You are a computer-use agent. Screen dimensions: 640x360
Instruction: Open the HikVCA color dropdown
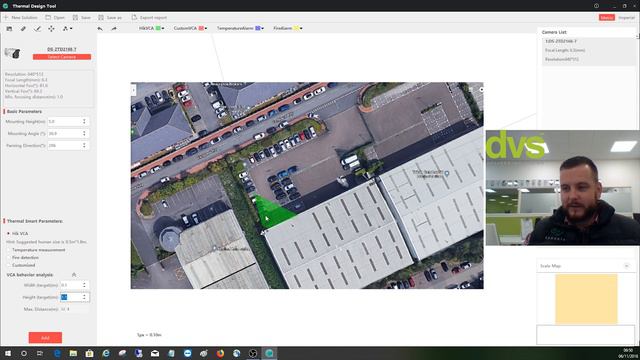pos(163,29)
